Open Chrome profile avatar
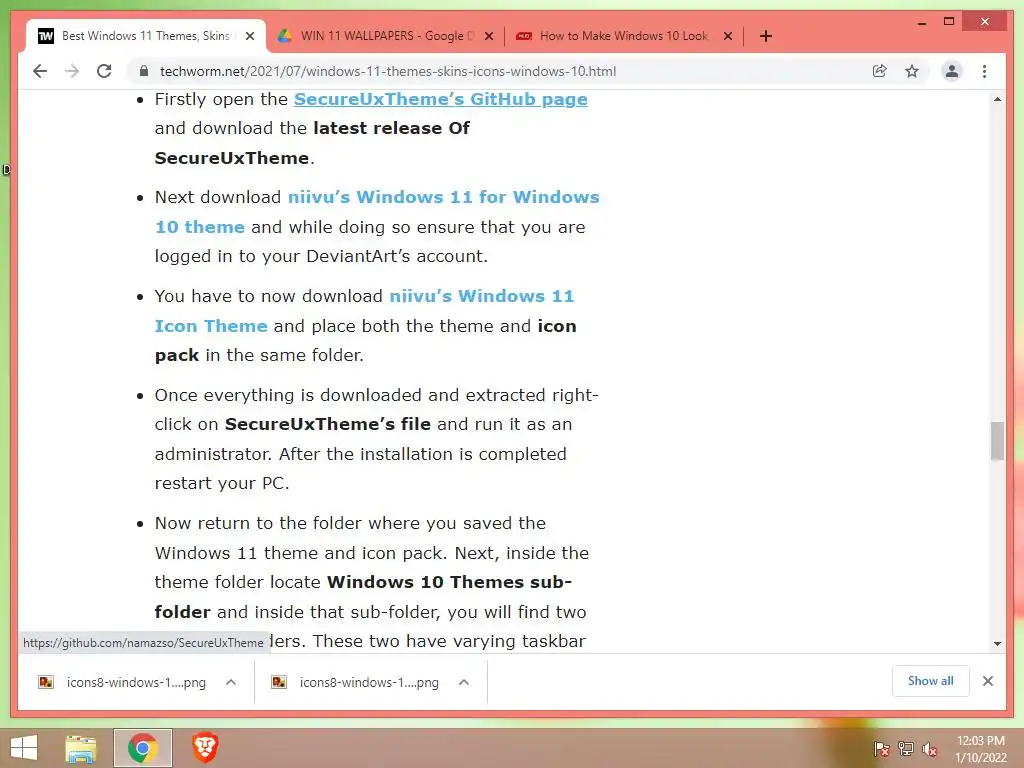Viewport: 1024px width, 768px height. tap(952, 71)
